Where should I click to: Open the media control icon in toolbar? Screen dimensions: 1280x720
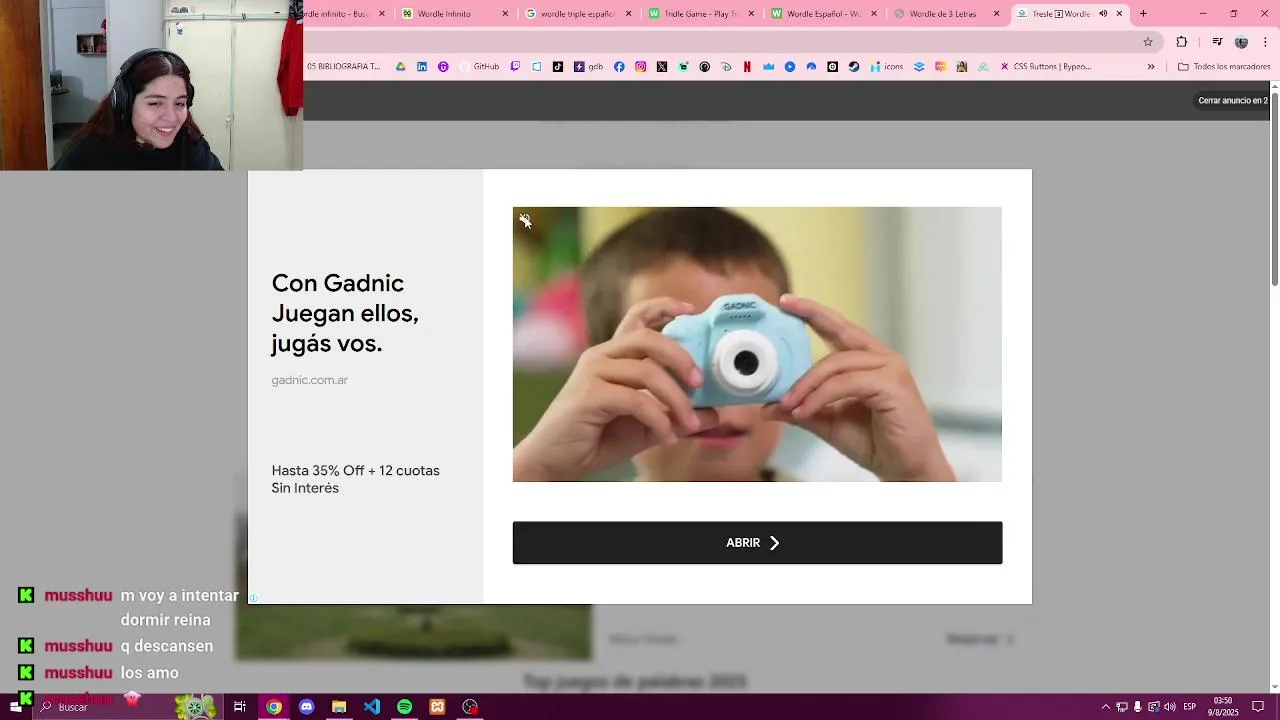tap(1217, 42)
